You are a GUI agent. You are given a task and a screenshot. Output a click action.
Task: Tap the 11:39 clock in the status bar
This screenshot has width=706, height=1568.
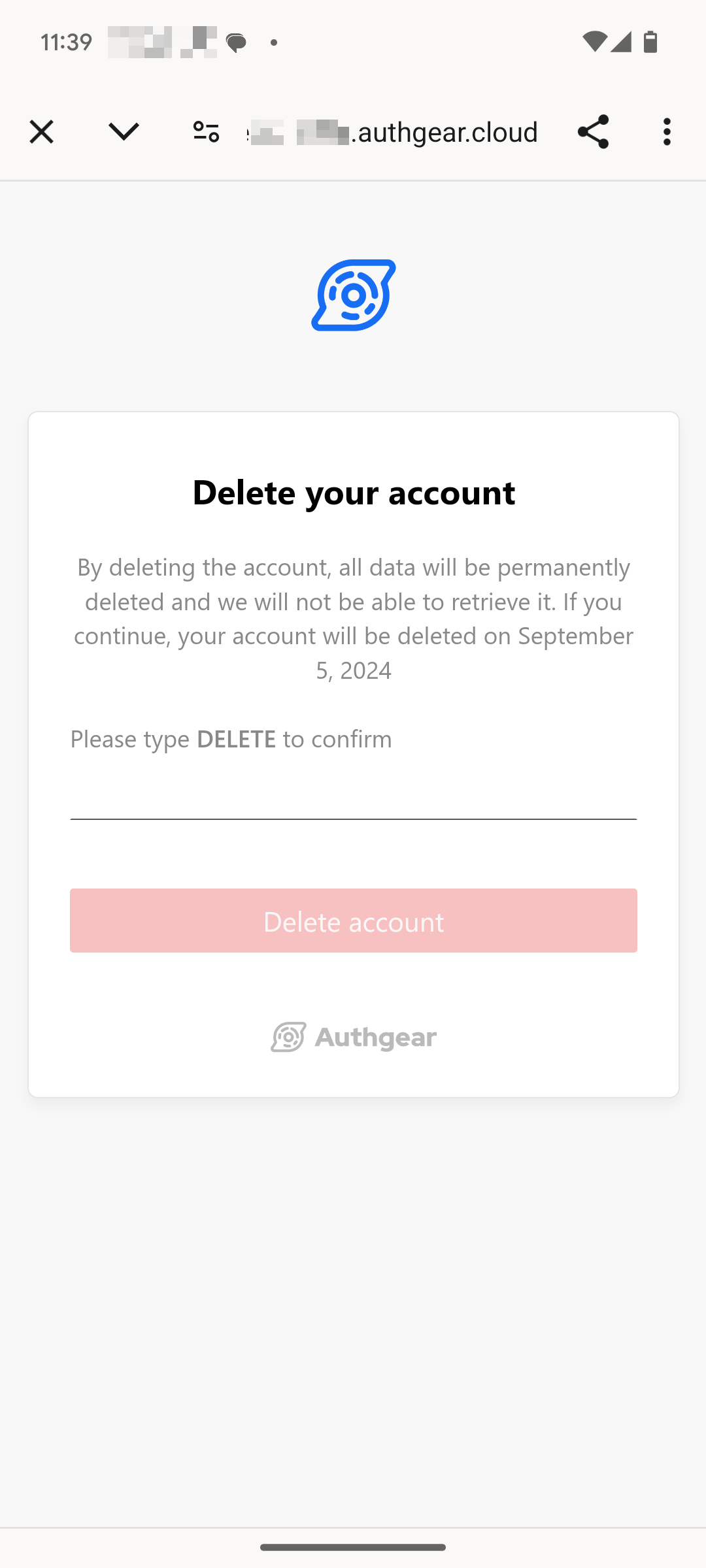point(66,42)
